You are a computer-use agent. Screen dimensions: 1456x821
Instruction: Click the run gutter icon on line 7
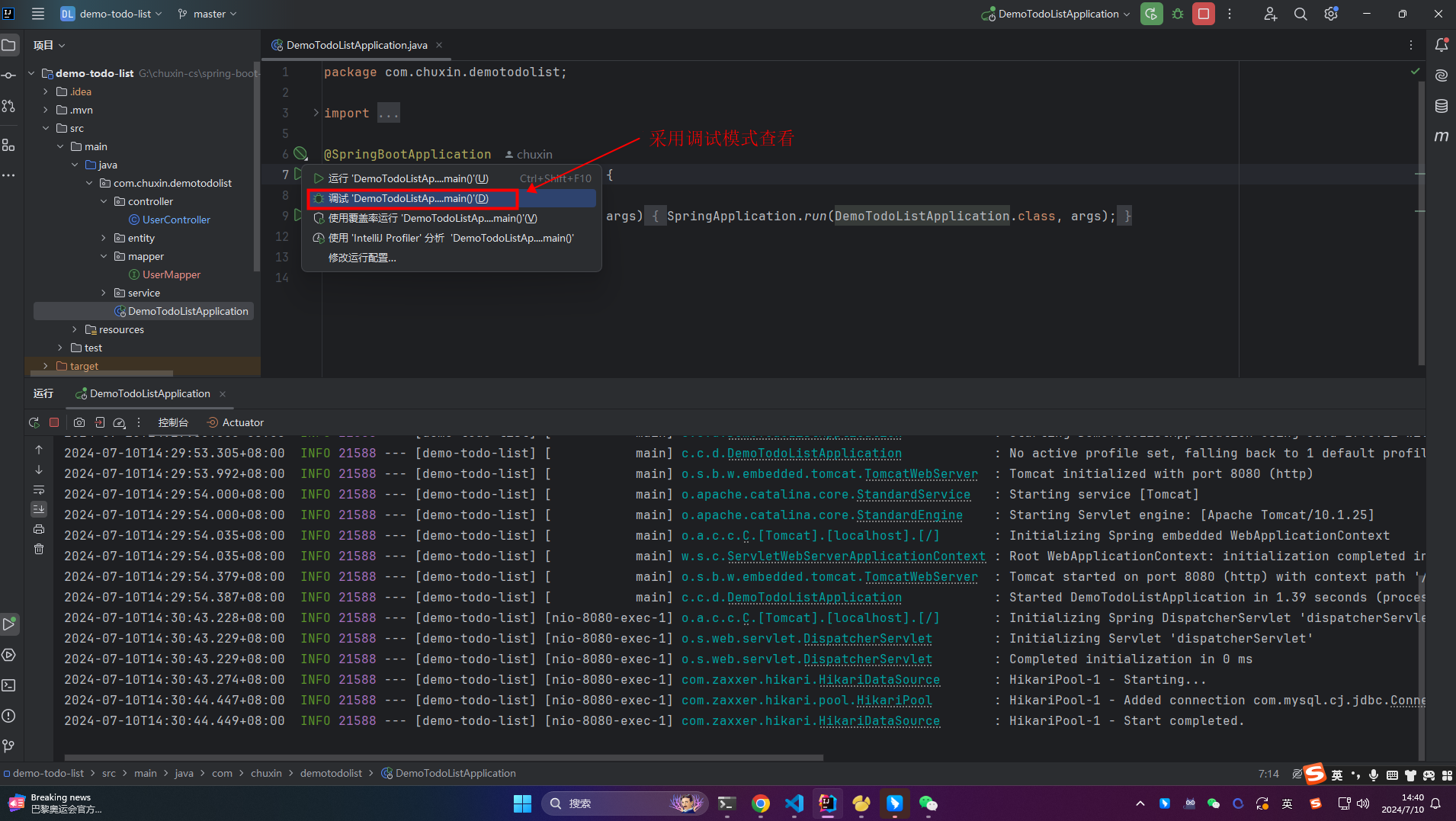coord(298,175)
